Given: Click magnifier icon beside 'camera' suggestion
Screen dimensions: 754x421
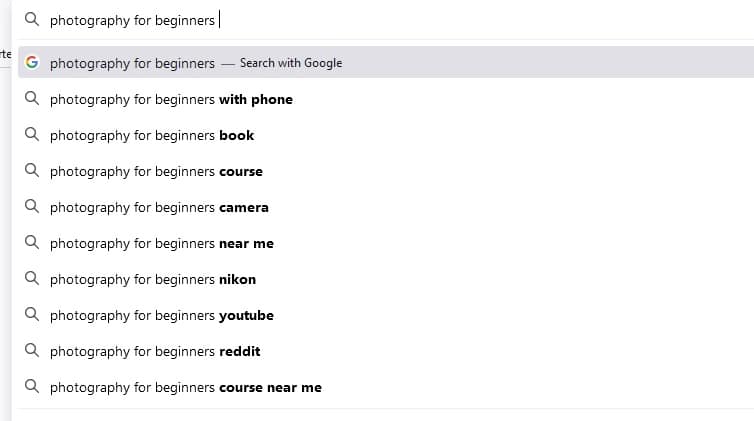Looking at the screenshot, I should pos(32,207).
